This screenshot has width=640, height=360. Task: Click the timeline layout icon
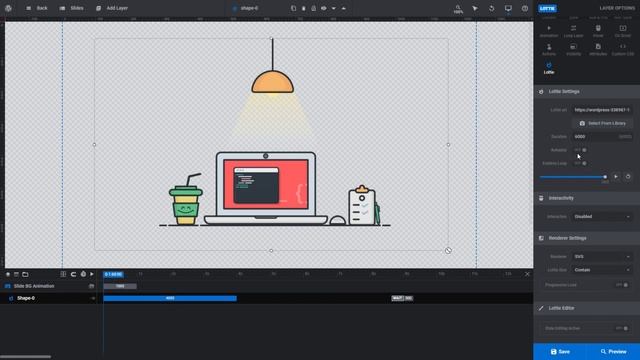(16, 274)
